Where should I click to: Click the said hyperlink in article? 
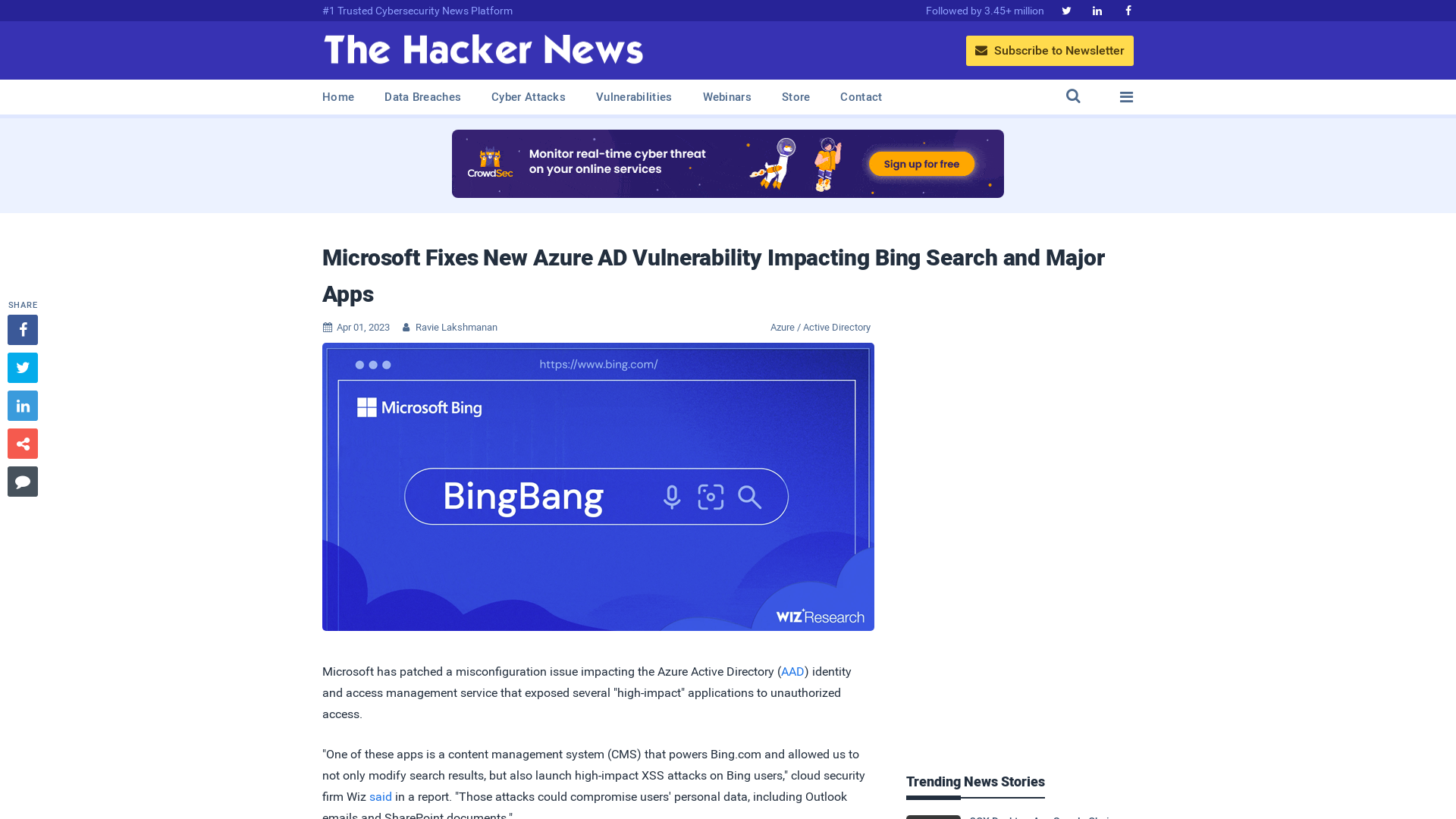click(x=380, y=796)
